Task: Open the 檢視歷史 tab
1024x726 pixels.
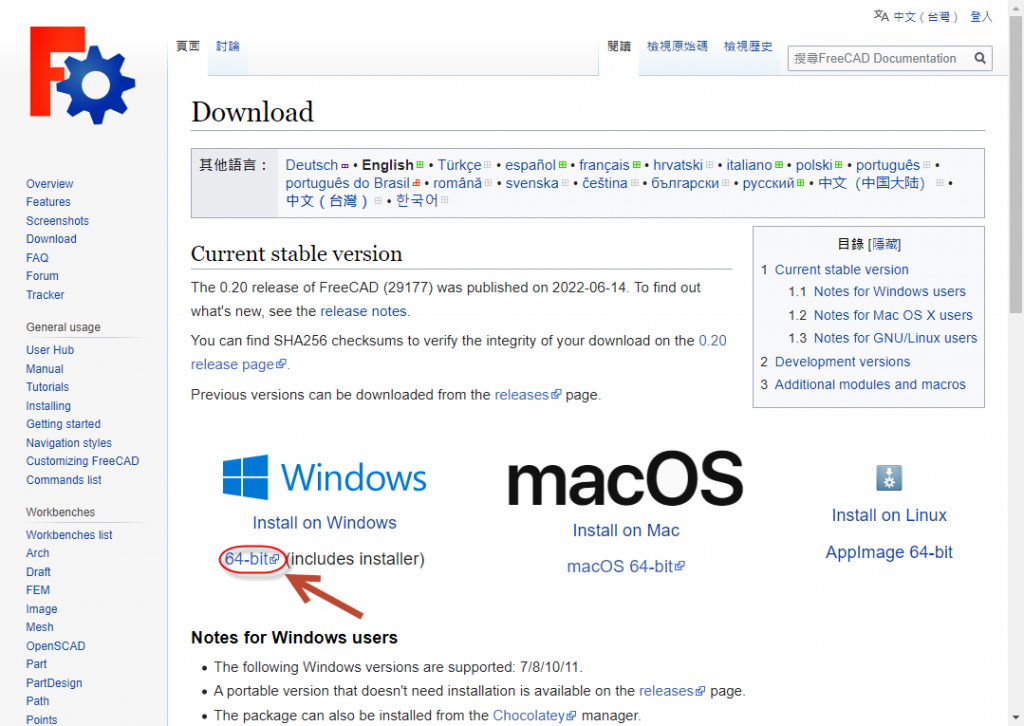Action: pos(748,46)
